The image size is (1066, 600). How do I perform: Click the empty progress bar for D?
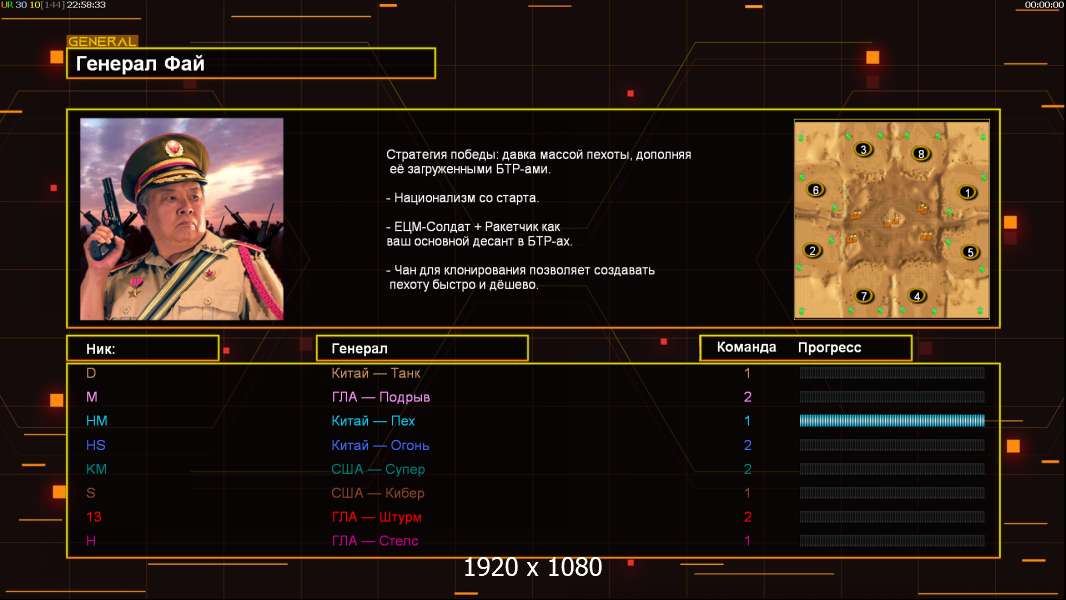tap(892, 372)
